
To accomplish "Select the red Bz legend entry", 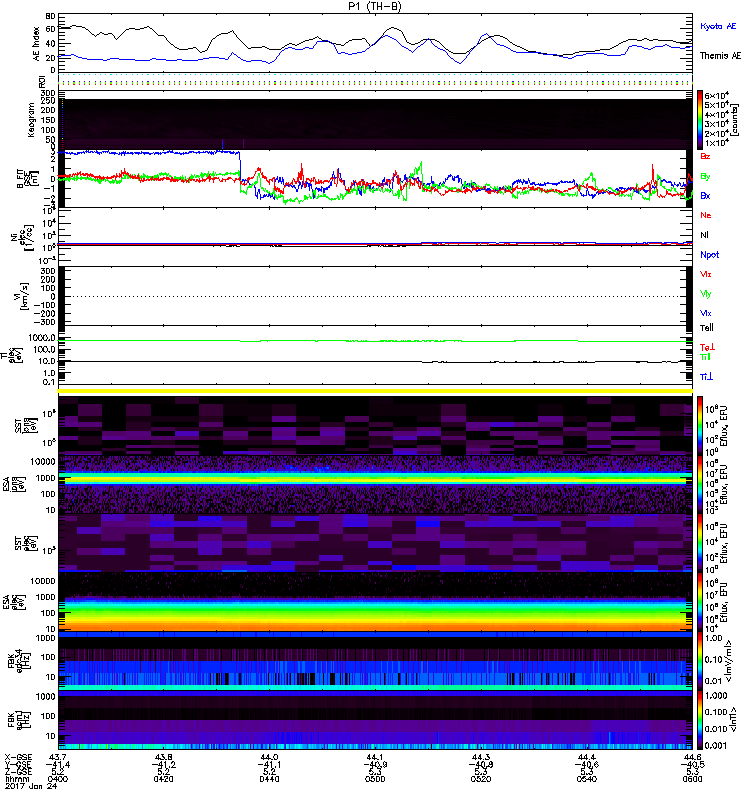I will 706,156.
